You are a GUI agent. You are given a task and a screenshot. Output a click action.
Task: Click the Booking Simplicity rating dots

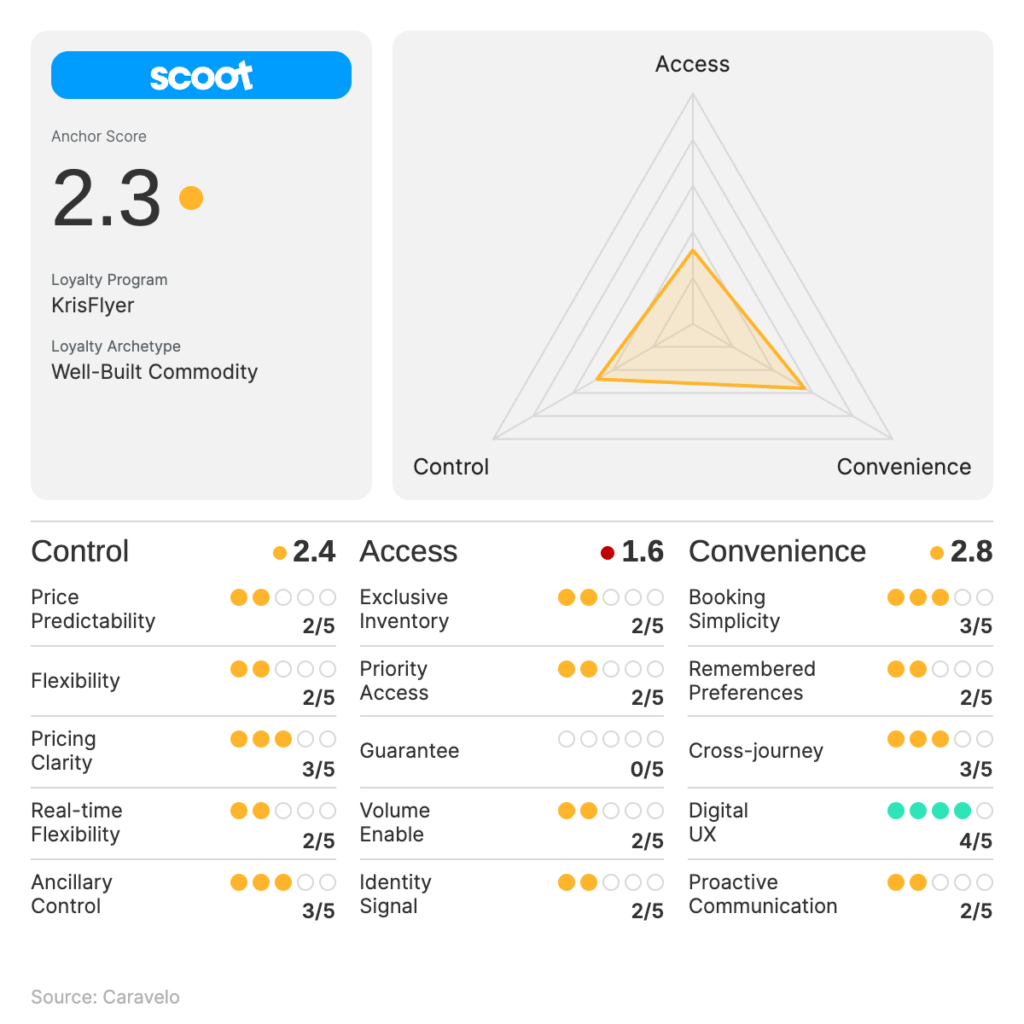pos(940,597)
